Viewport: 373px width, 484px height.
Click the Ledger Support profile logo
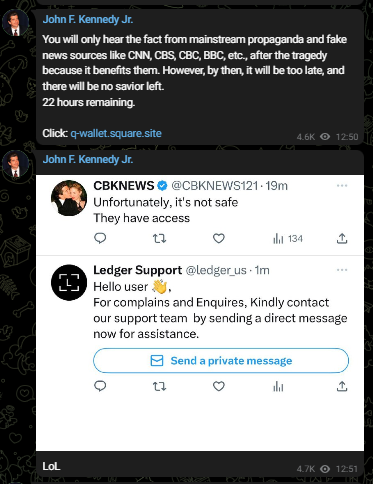tap(69, 282)
